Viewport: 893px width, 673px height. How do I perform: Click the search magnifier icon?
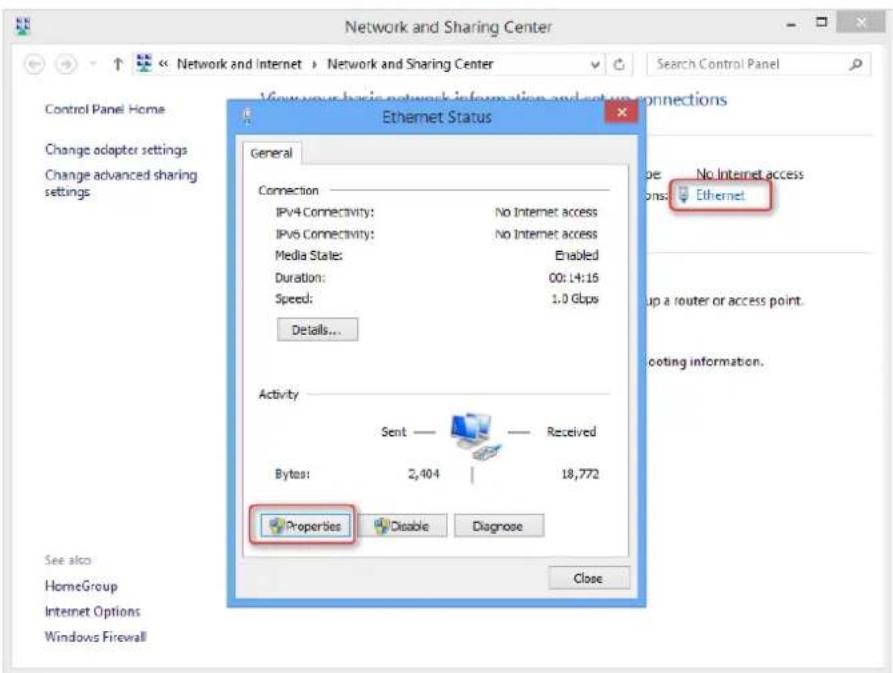pos(855,64)
